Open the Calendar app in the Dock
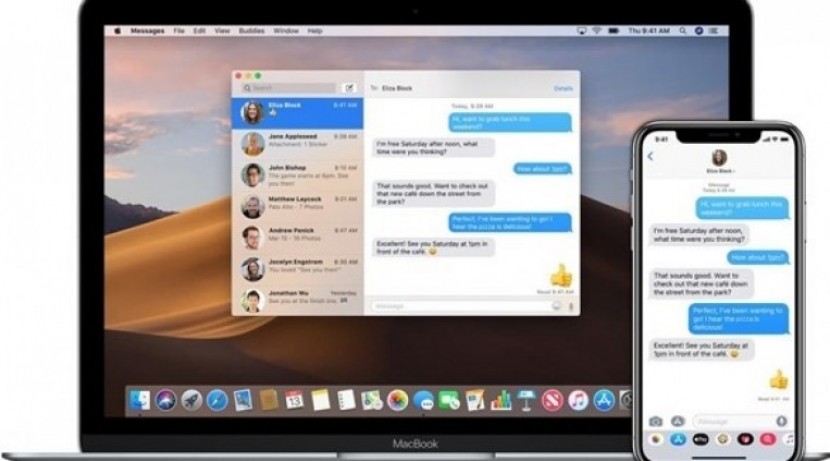This screenshot has width=830, height=461. click(294, 401)
